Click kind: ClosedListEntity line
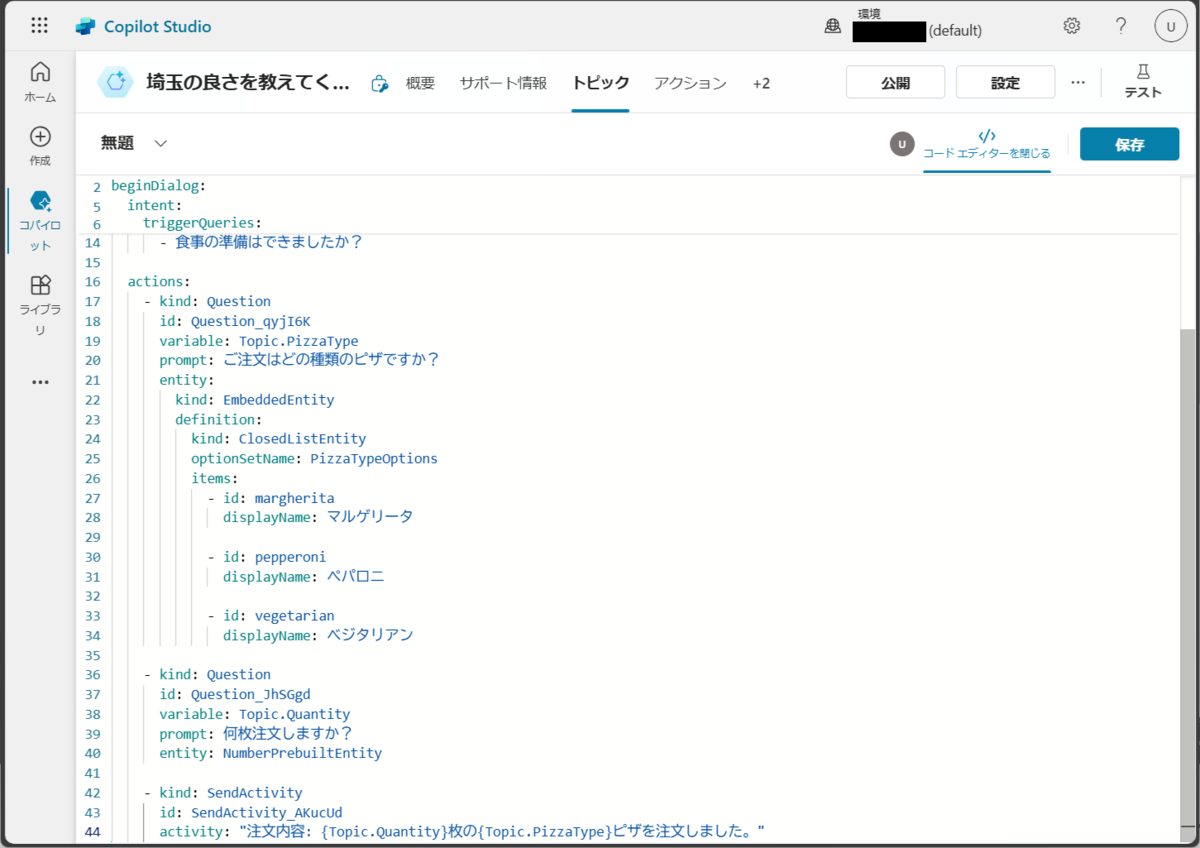Image resolution: width=1200 pixels, height=848 pixels. (278, 439)
